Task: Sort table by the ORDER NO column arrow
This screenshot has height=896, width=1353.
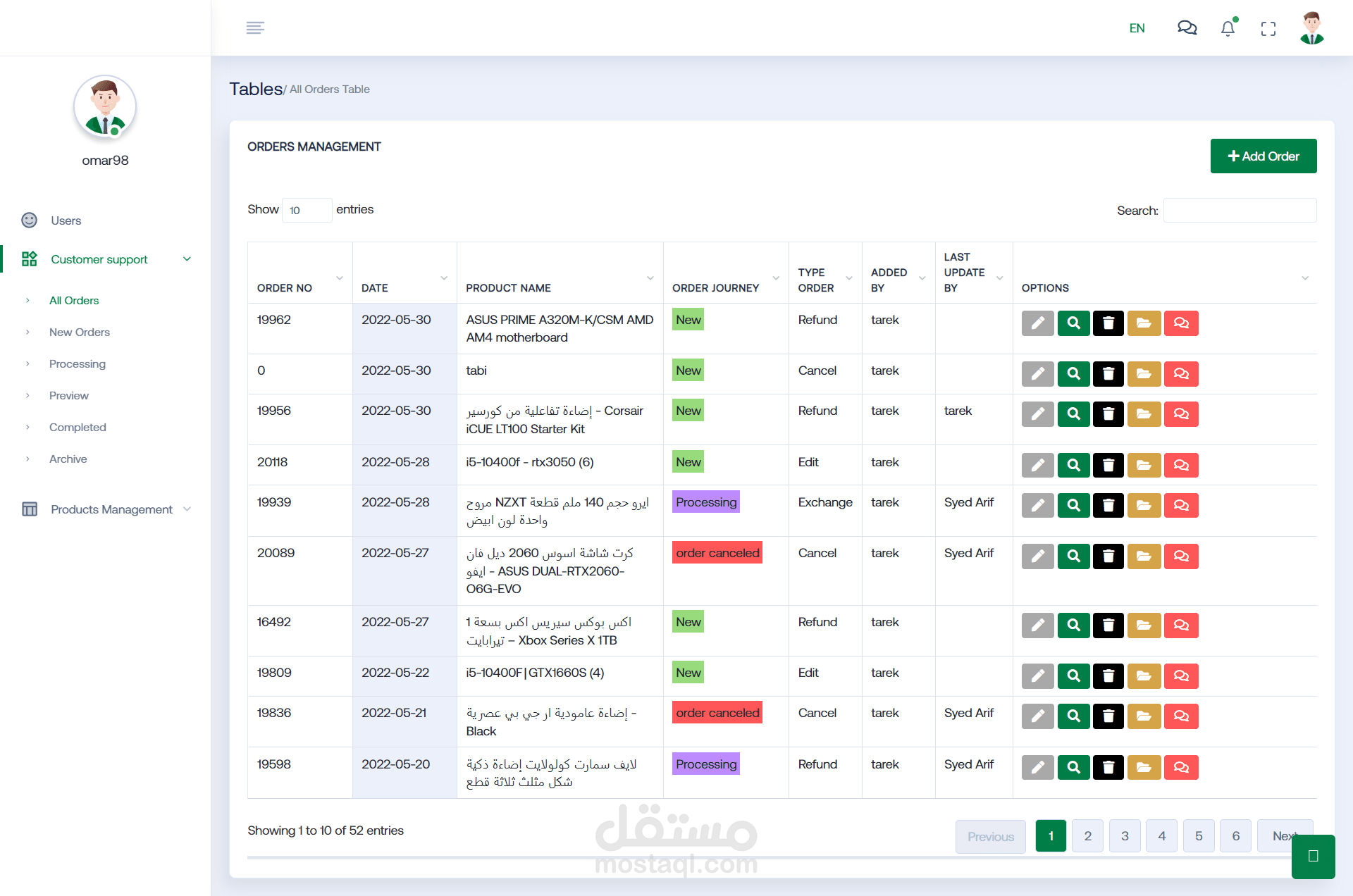Action: point(340,278)
